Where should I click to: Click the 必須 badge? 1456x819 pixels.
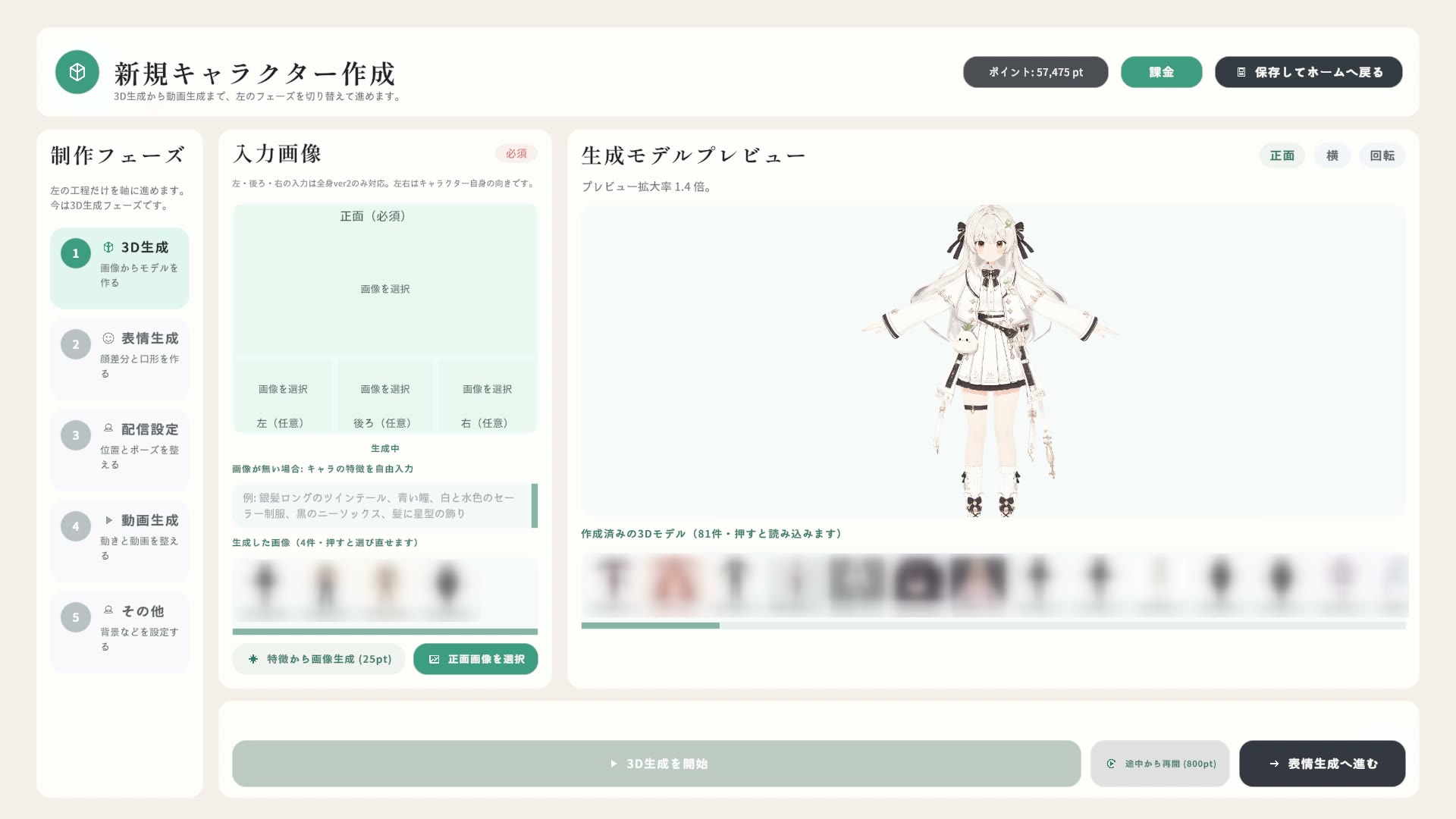516,153
